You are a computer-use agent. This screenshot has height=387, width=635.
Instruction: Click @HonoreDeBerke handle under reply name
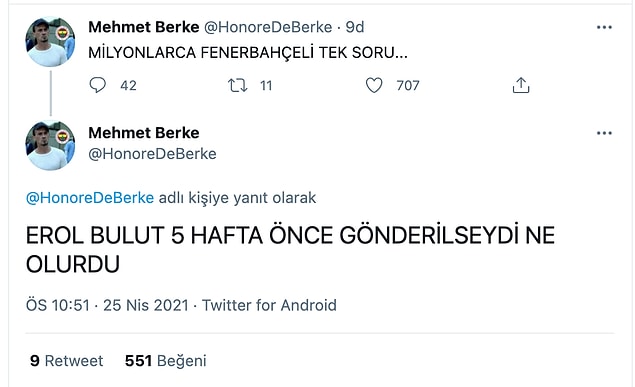[x=152, y=154]
